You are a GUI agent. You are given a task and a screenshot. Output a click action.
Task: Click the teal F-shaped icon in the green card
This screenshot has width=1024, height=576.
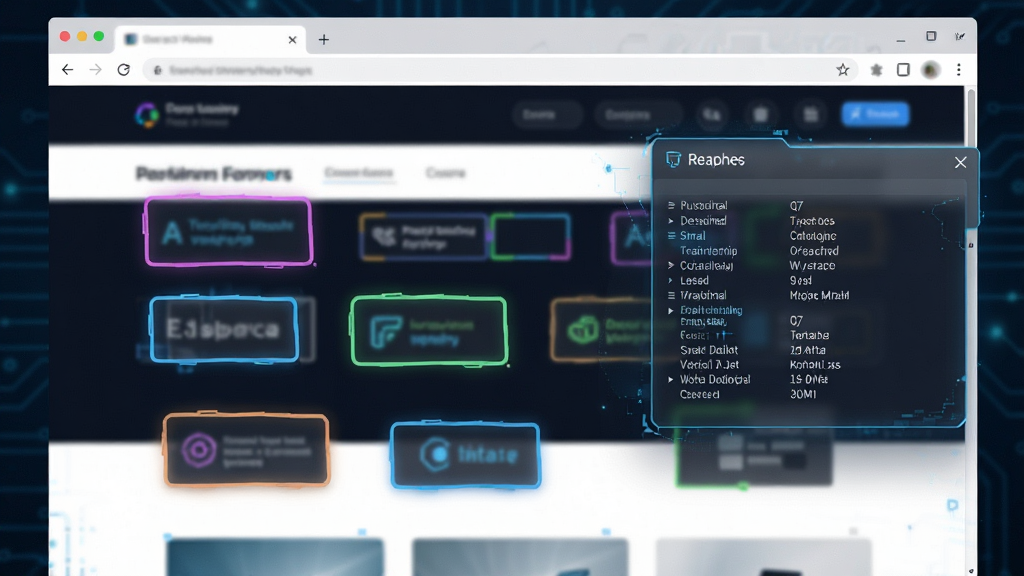[x=385, y=331]
